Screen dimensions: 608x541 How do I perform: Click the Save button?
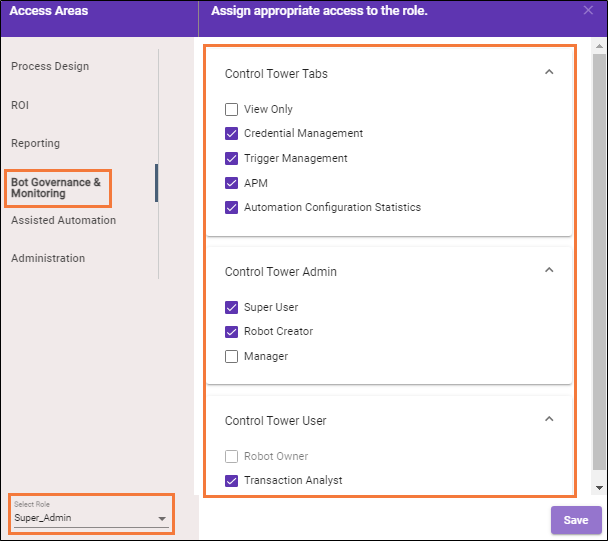tap(575, 520)
